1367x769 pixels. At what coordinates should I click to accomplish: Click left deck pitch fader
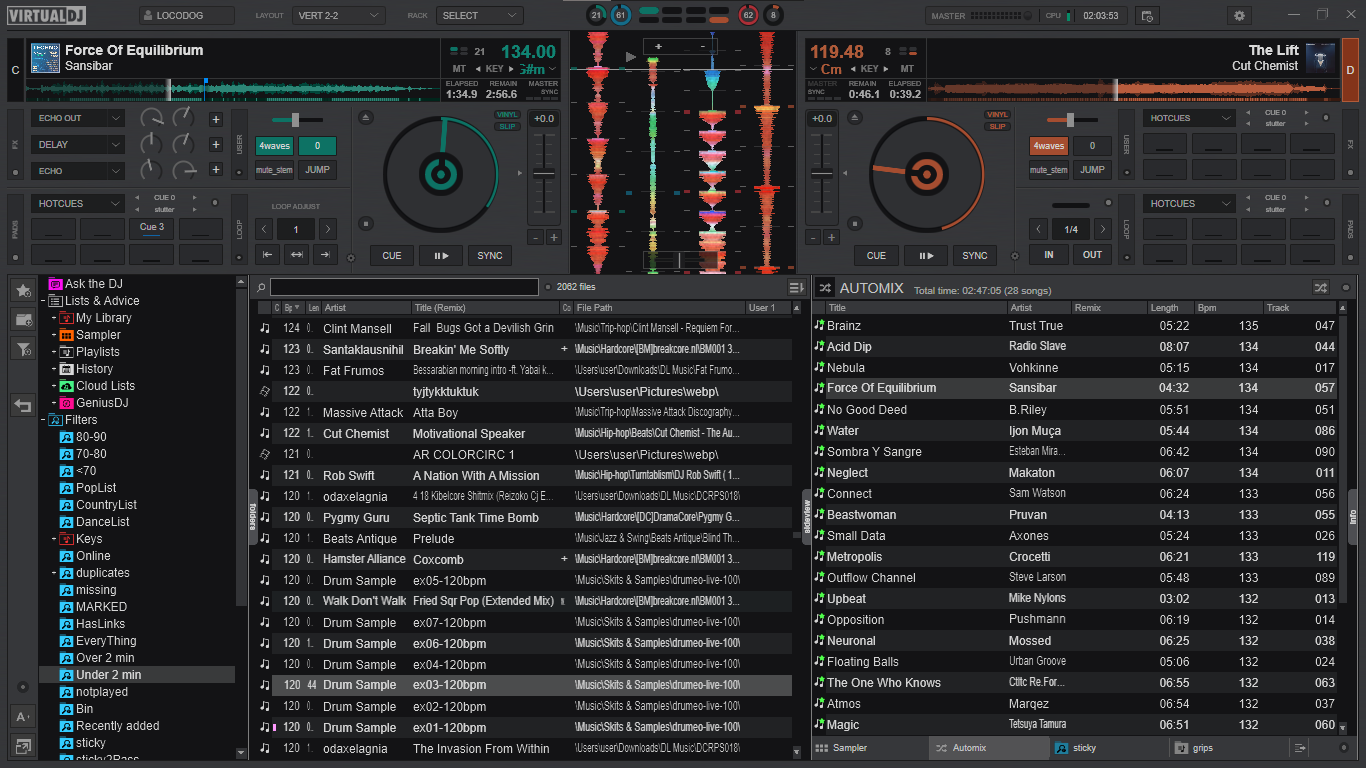(543, 175)
